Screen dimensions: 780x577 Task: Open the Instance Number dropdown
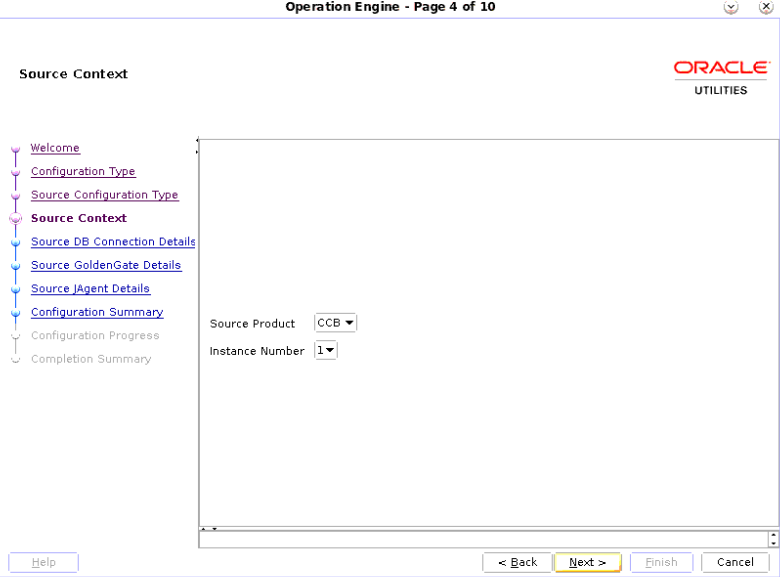pyautogui.click(x=326, y=350)
